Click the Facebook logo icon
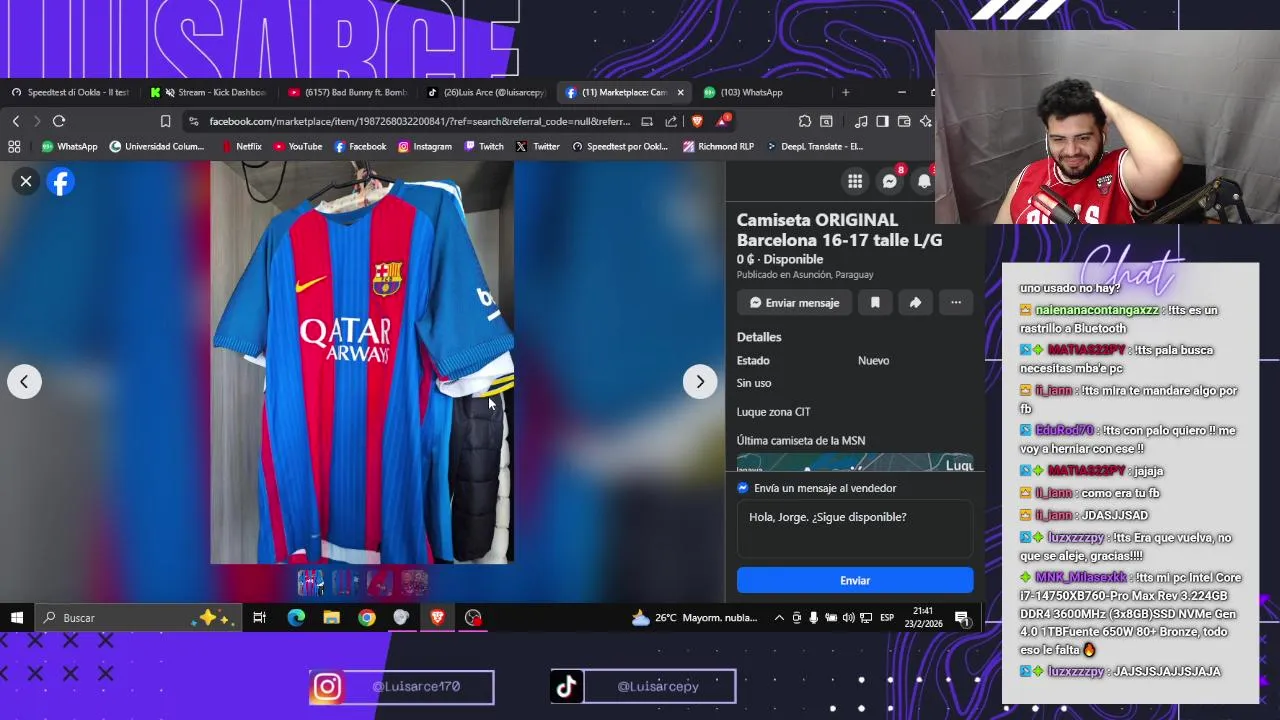 61,181
